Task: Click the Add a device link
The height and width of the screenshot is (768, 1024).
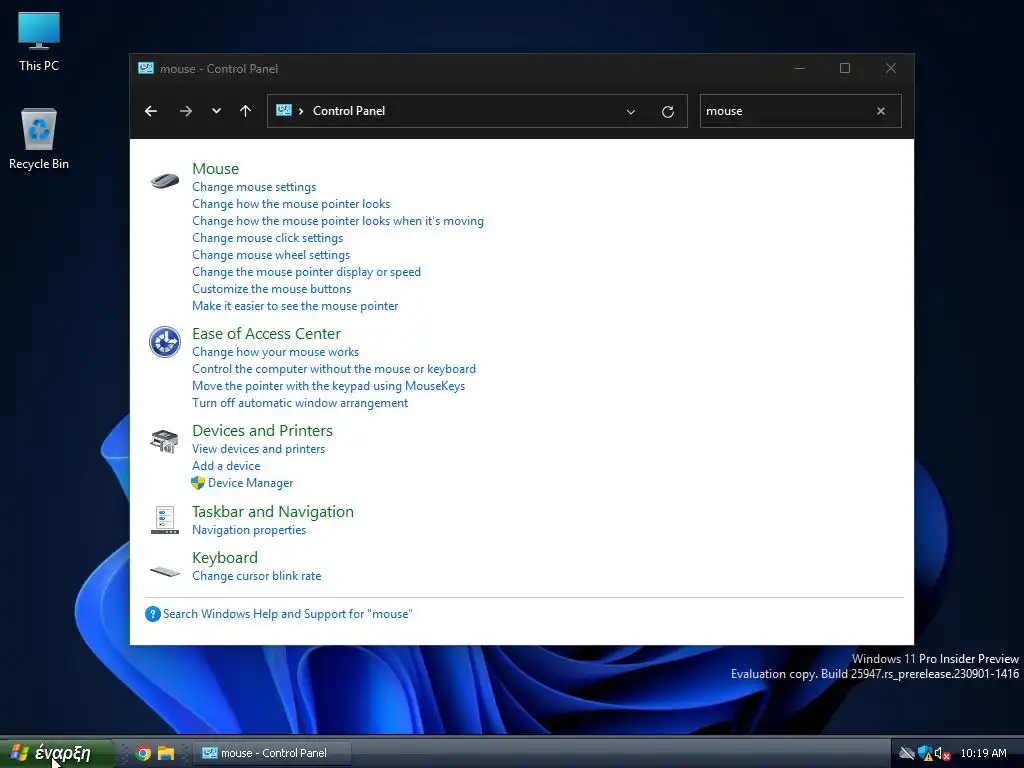Action: pyautogui.click(x=226, y=466)
